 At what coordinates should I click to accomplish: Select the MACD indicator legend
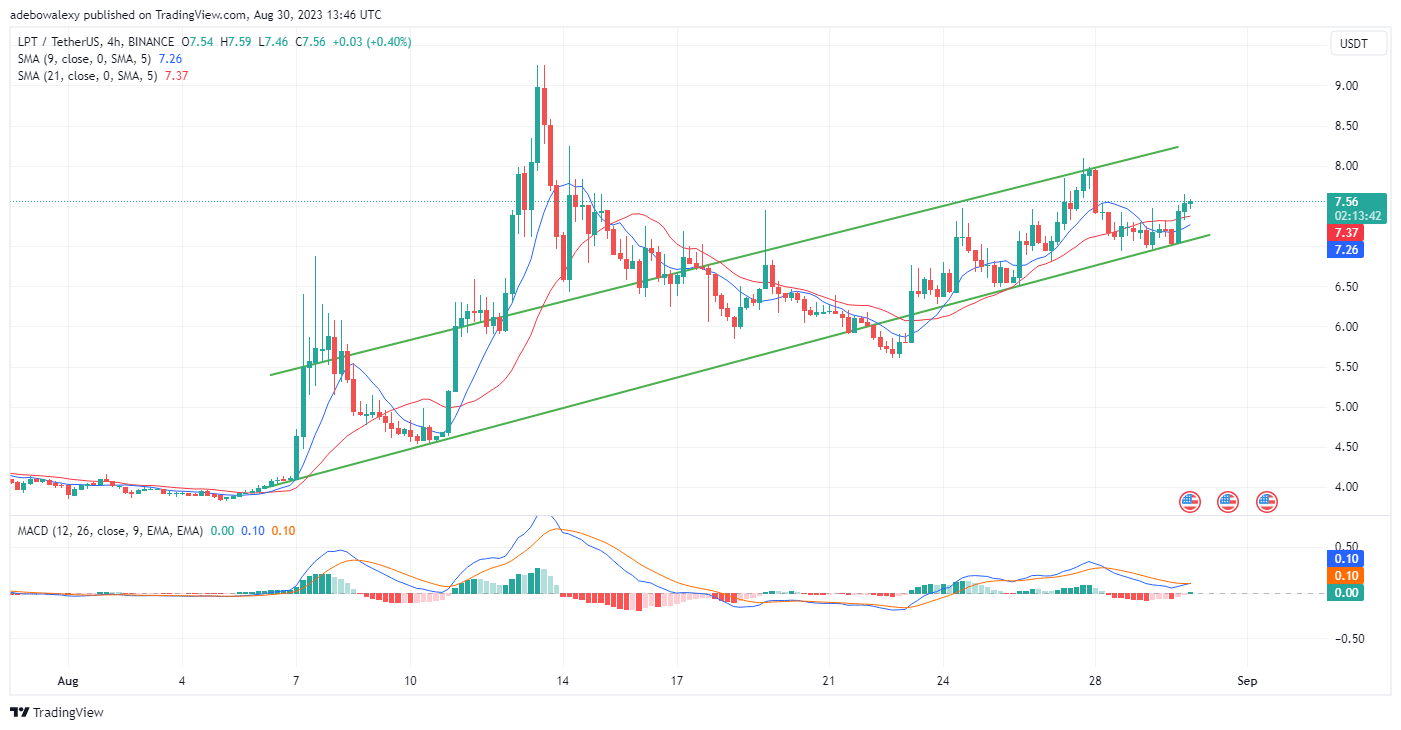[x=110, y=530]
